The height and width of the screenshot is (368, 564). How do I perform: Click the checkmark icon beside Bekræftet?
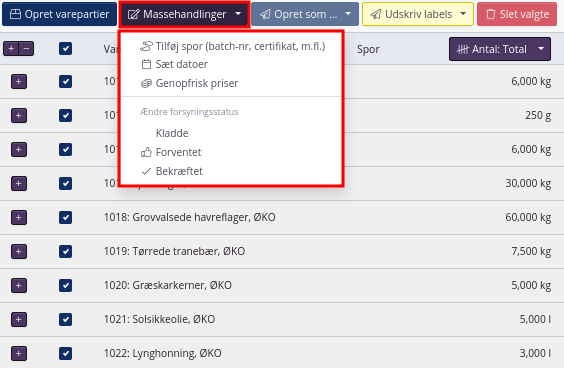[146, 171]
